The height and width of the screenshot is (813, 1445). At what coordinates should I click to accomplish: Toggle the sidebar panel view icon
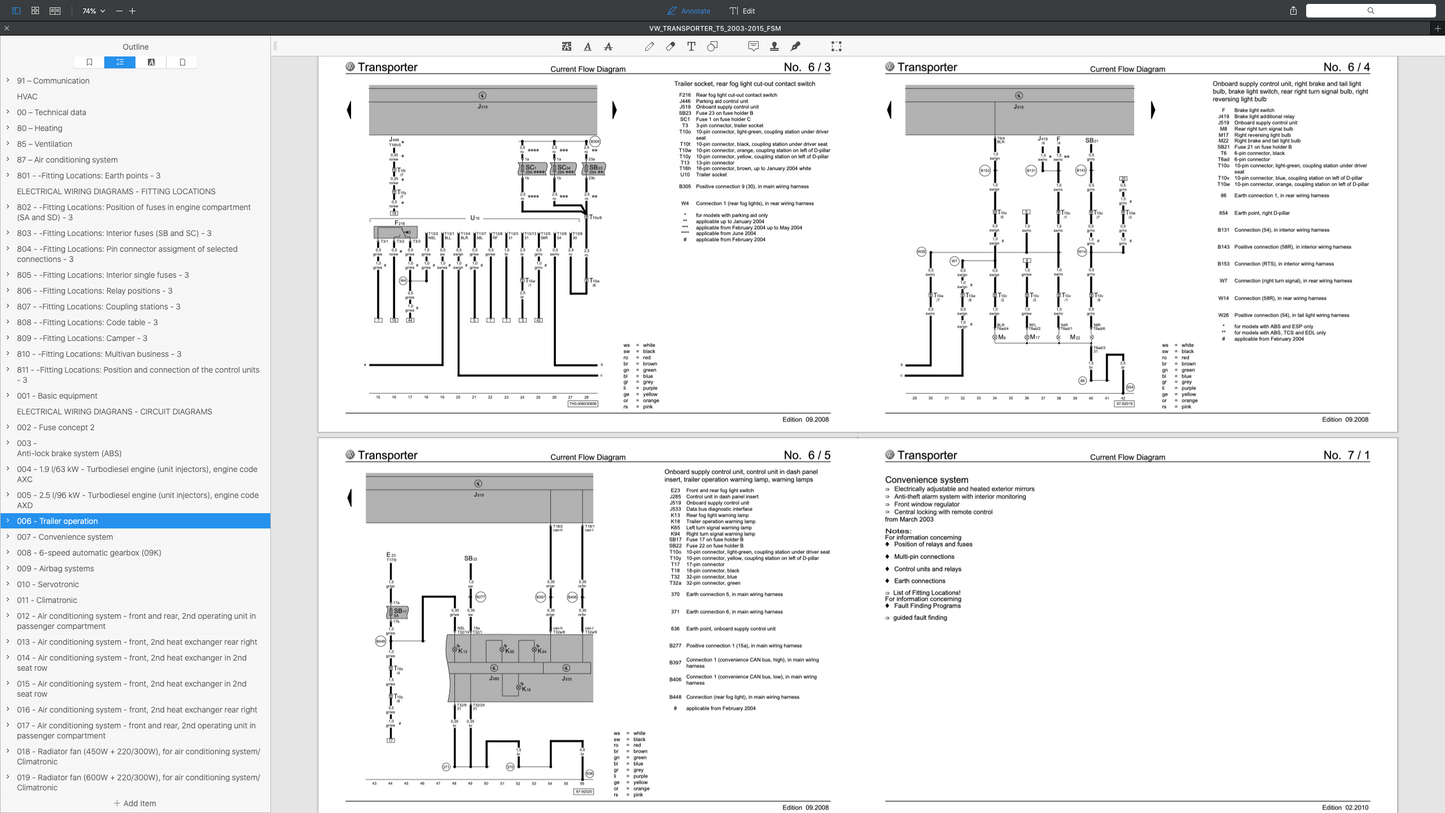click(16, 11)
